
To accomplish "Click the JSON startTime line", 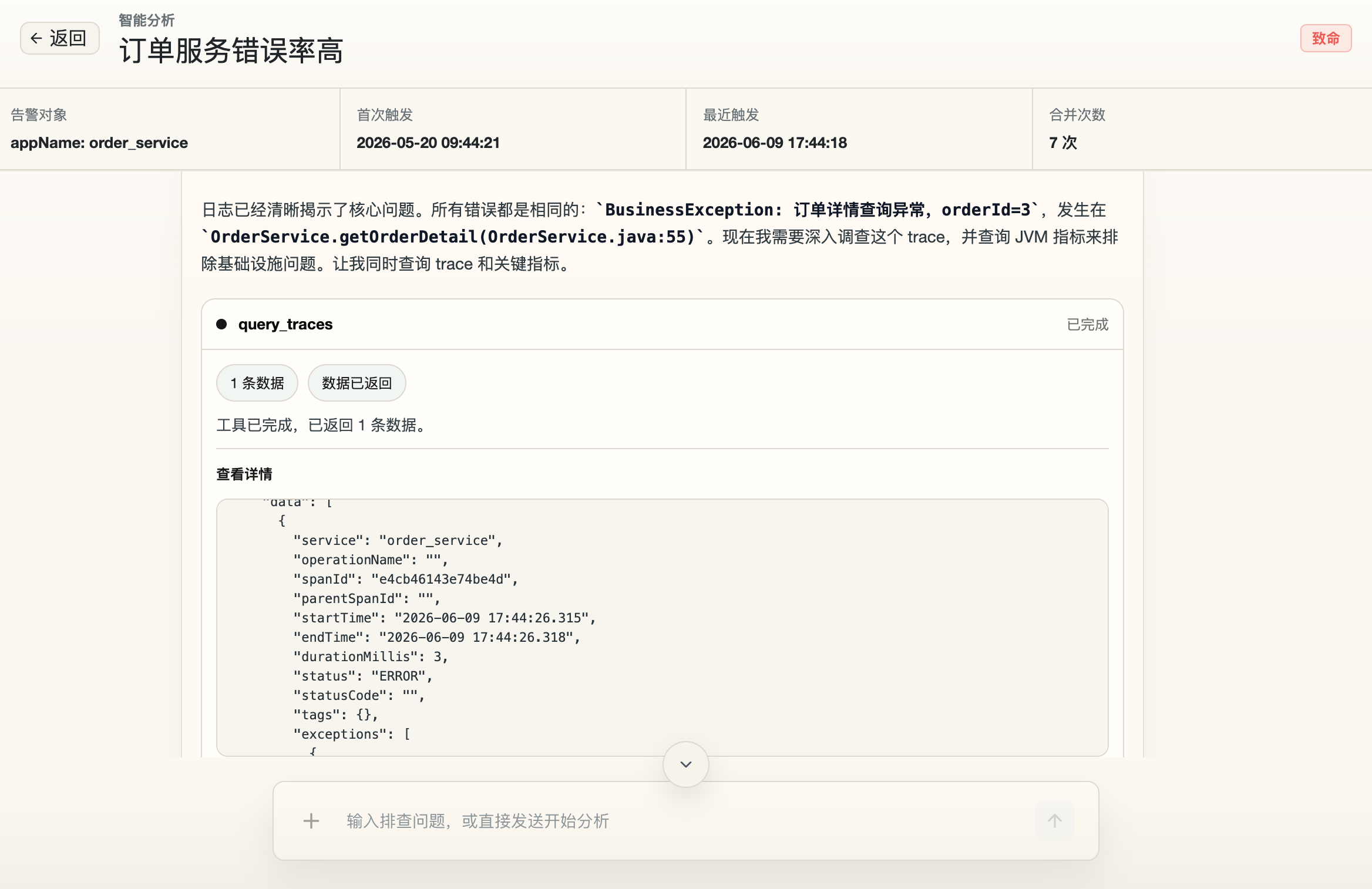I will (445, 618).
